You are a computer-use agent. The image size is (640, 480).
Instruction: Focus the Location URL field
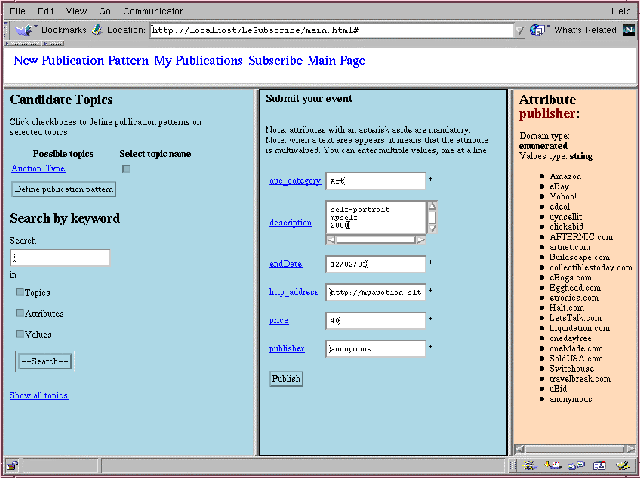tap(331, 30)
